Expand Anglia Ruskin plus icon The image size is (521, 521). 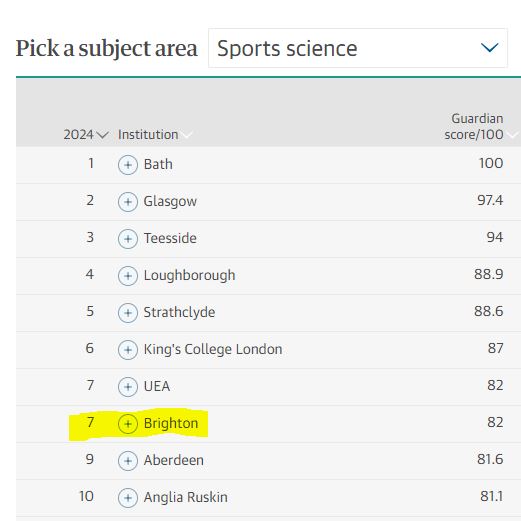pyautogui.click(x=128, y=498)
